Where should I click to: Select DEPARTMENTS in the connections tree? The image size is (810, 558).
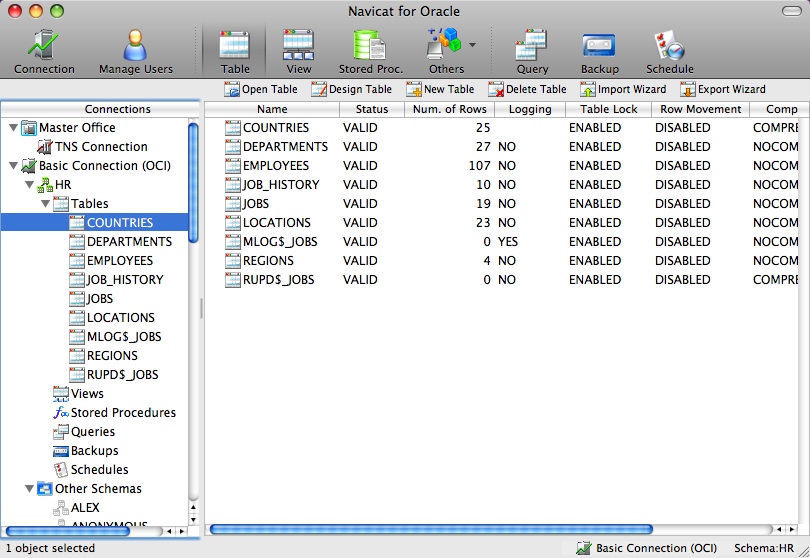[120, 242]
